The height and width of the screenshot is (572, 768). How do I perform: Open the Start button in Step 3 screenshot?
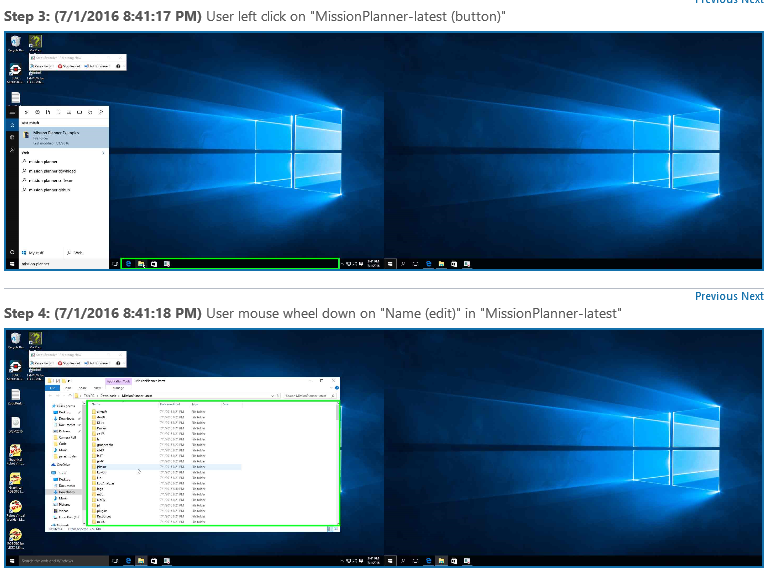[x=12, y=264]
